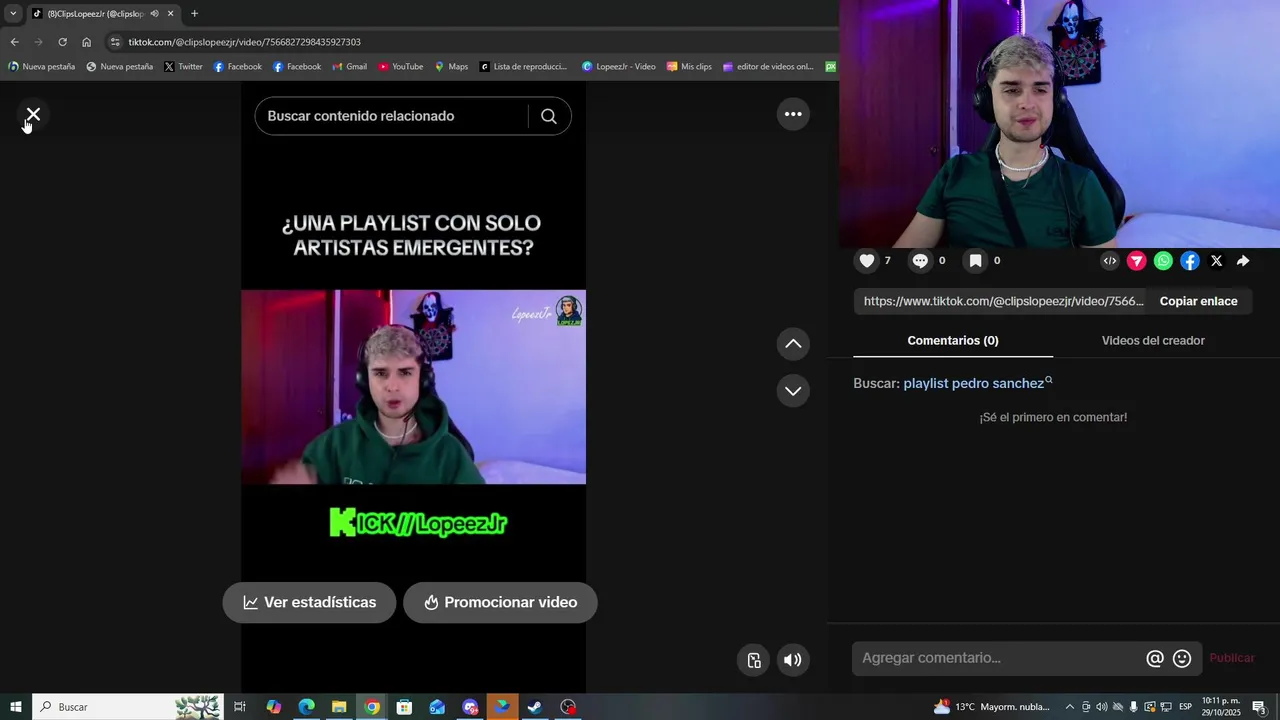Click the search magnifier icon
This screenshot has width=1280, height=720.
[549, 116]
